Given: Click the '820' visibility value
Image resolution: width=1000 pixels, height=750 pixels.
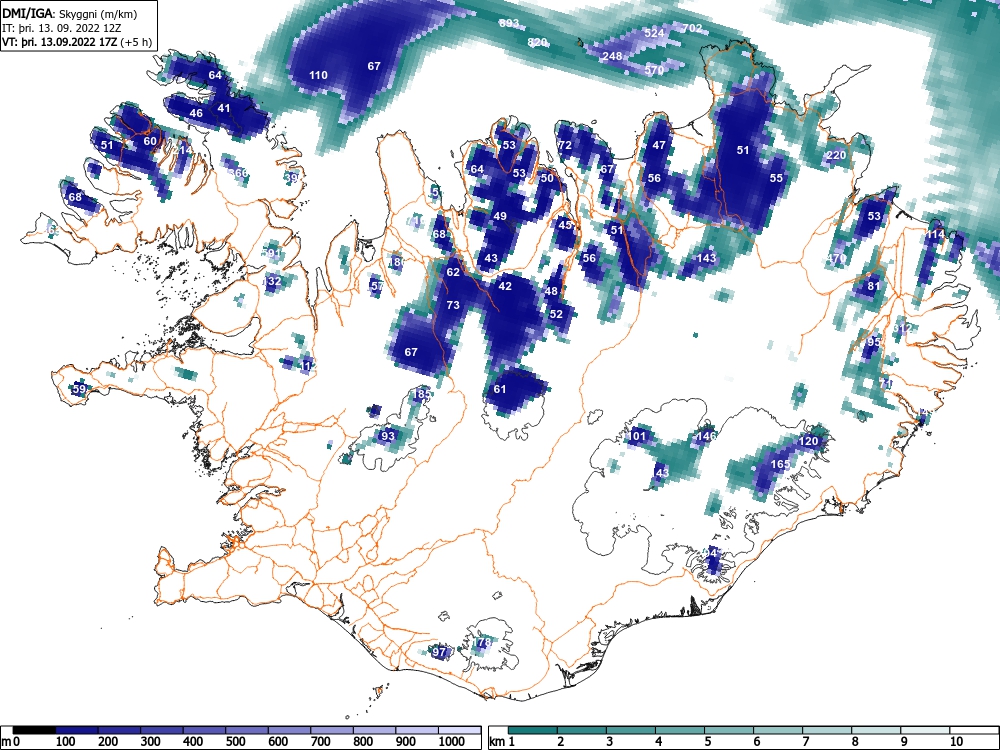Looking at the screenshot, I should click(x=538, y=43).
